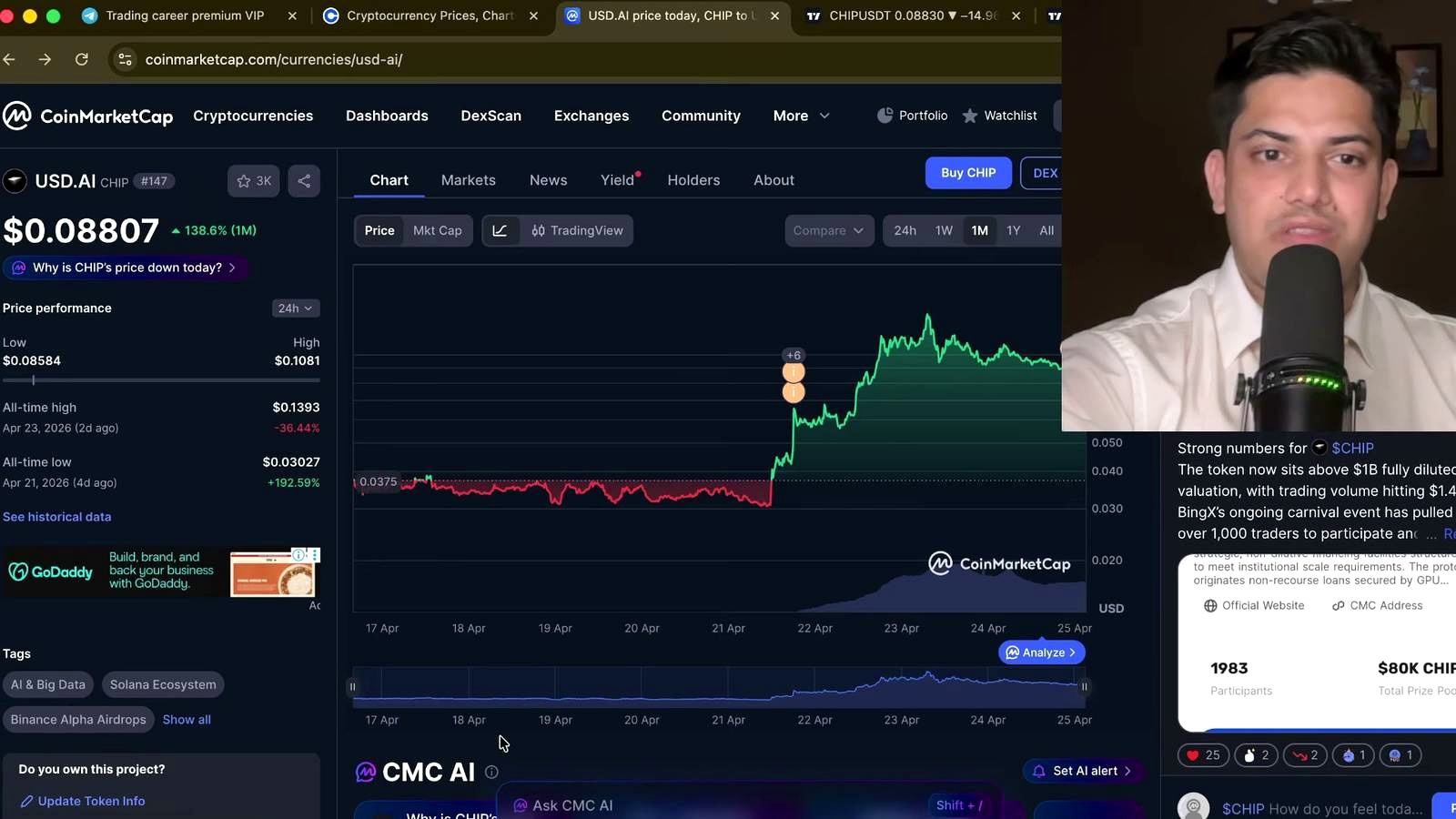Screen dimensions: 1456x819
Task: Click the Set AI alert button
Action: (1083, 771)
